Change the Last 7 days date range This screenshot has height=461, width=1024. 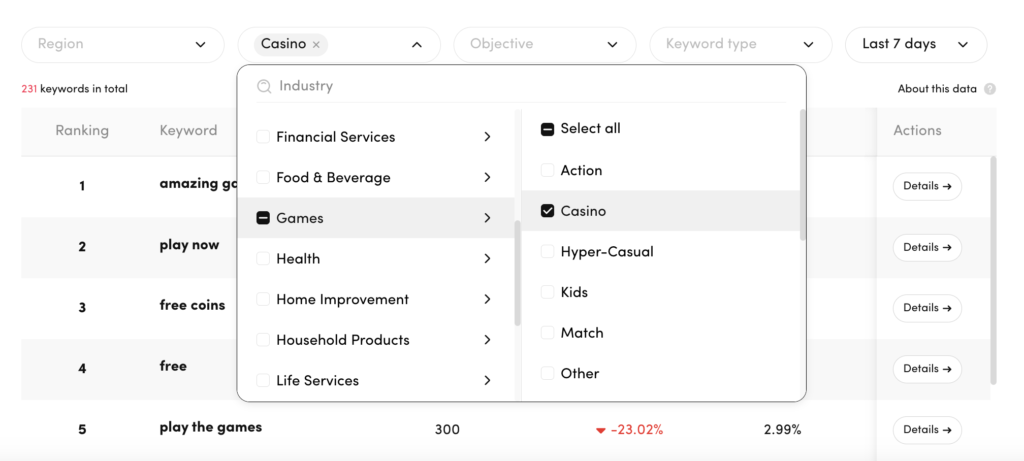pos(916,44)
